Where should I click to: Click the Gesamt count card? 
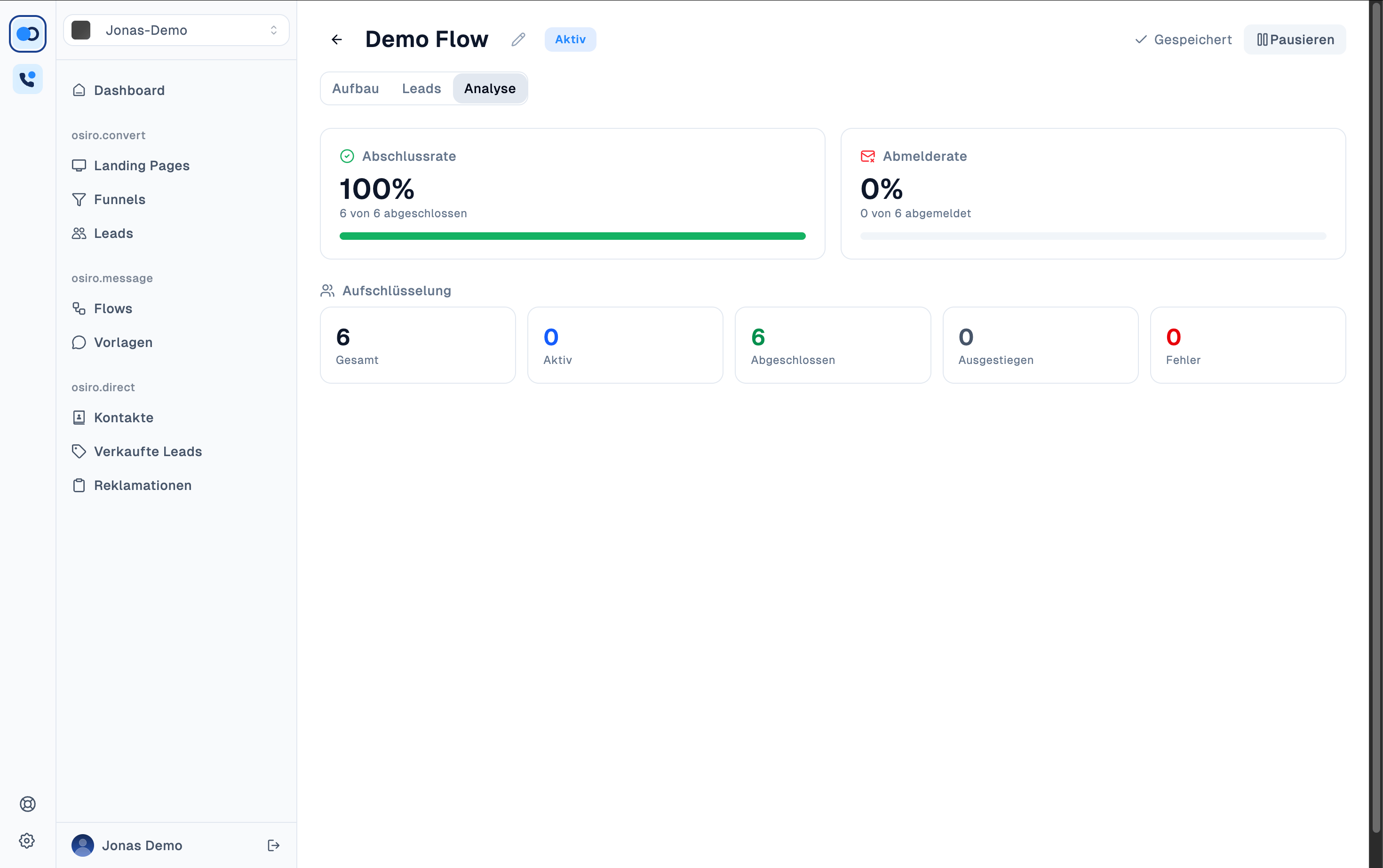(418, 345)
